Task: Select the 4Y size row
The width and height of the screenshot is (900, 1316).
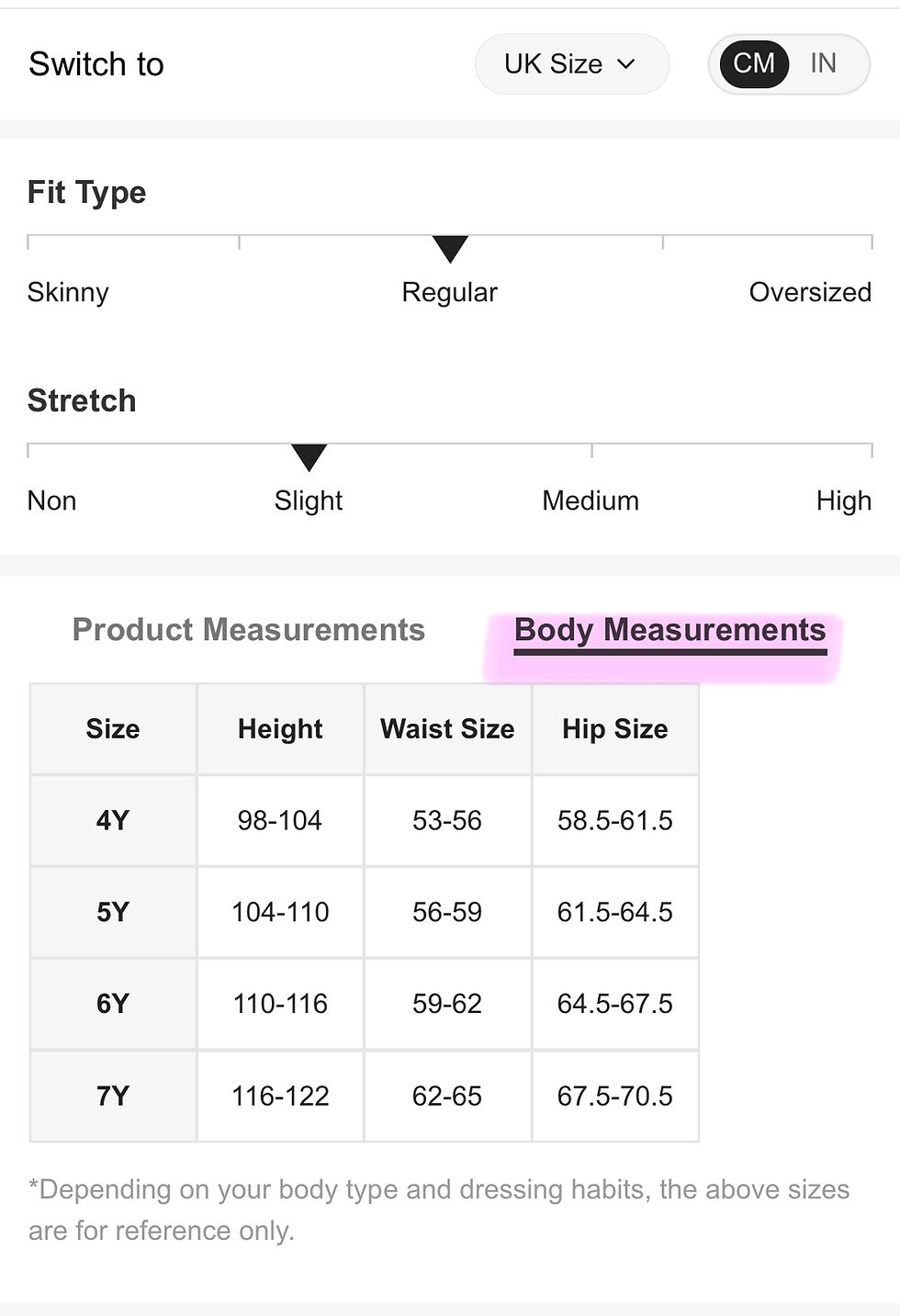Action: [x=365, y=820]
